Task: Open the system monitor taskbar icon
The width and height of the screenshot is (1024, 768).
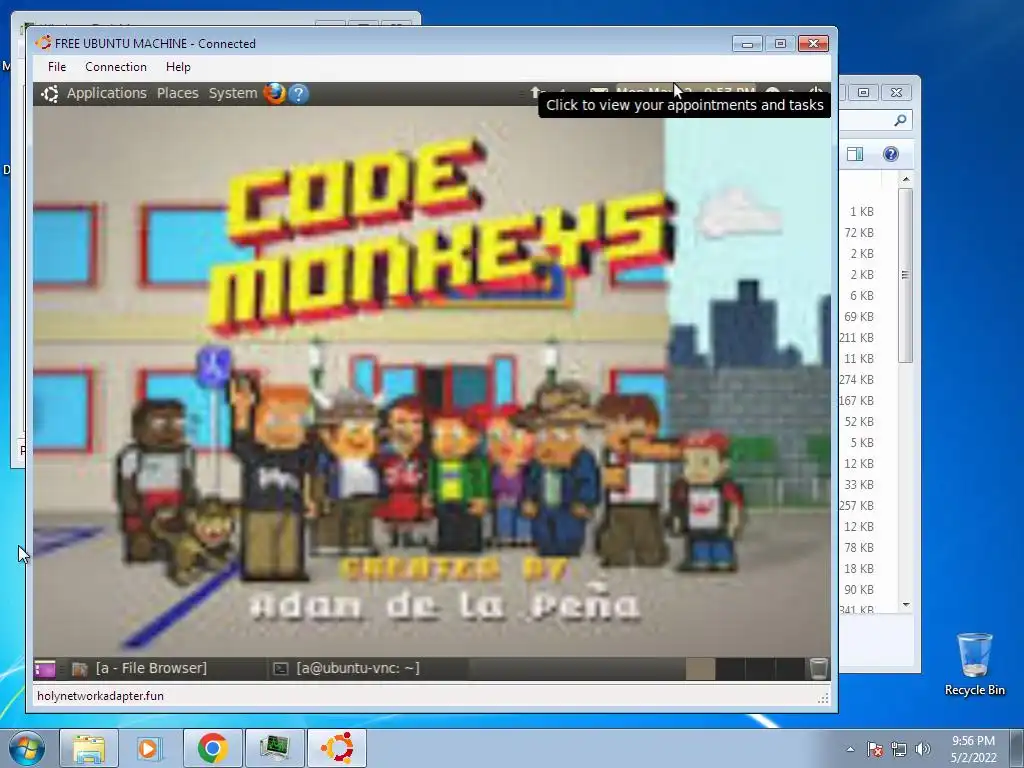Action: coord(274,748)
